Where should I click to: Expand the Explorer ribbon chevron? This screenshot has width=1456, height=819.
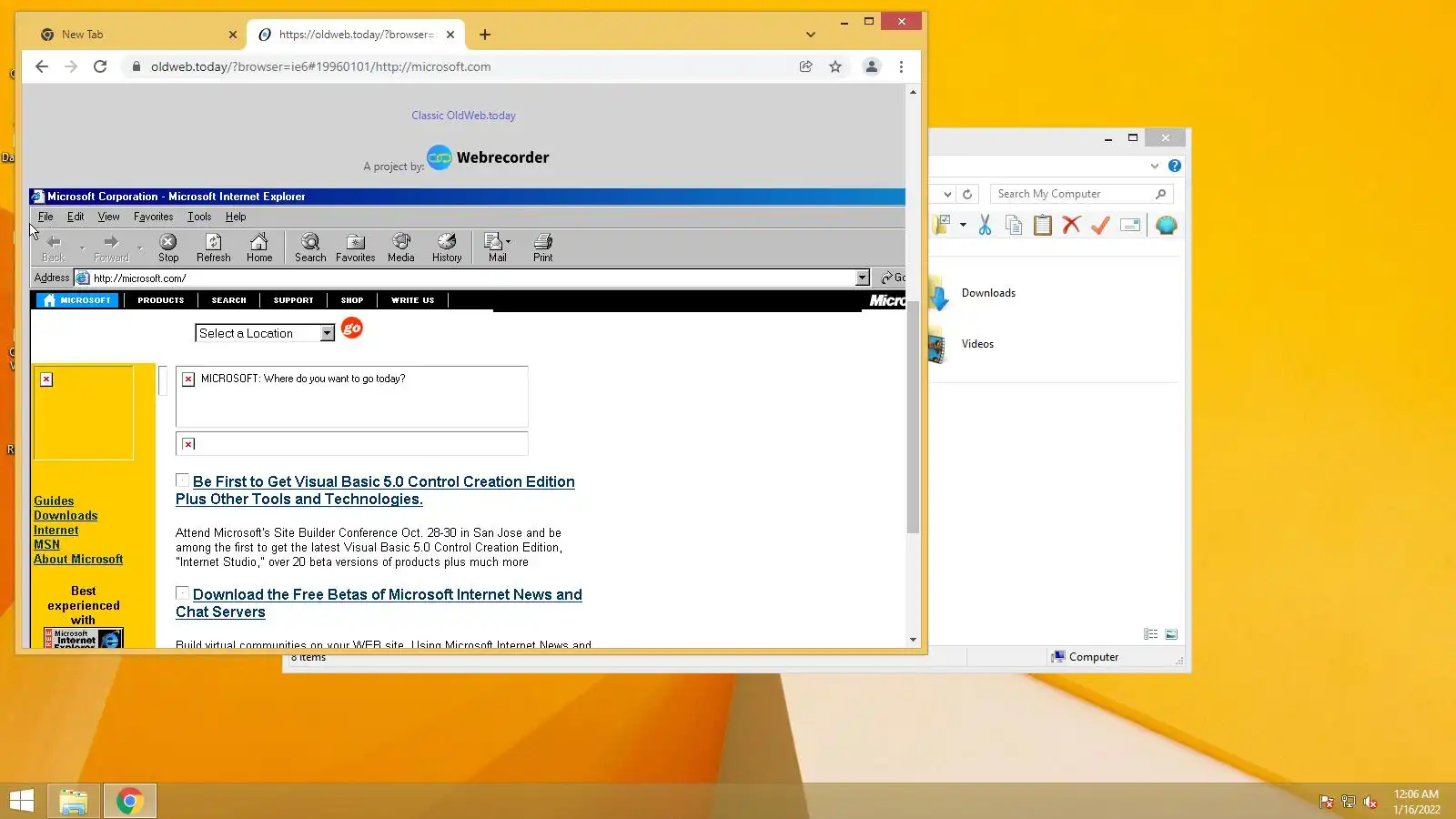click(x=1155, y=166)
